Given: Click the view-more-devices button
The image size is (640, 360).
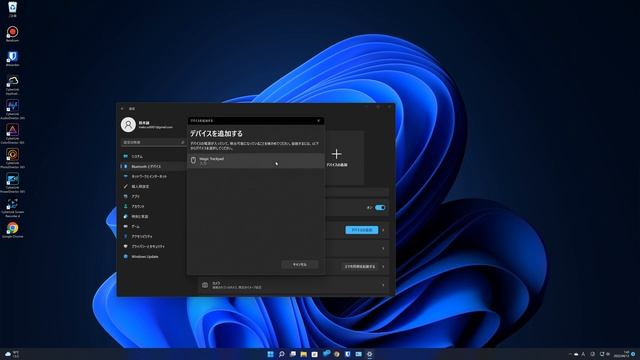Looking at the screenshot, I should (360, 267).
